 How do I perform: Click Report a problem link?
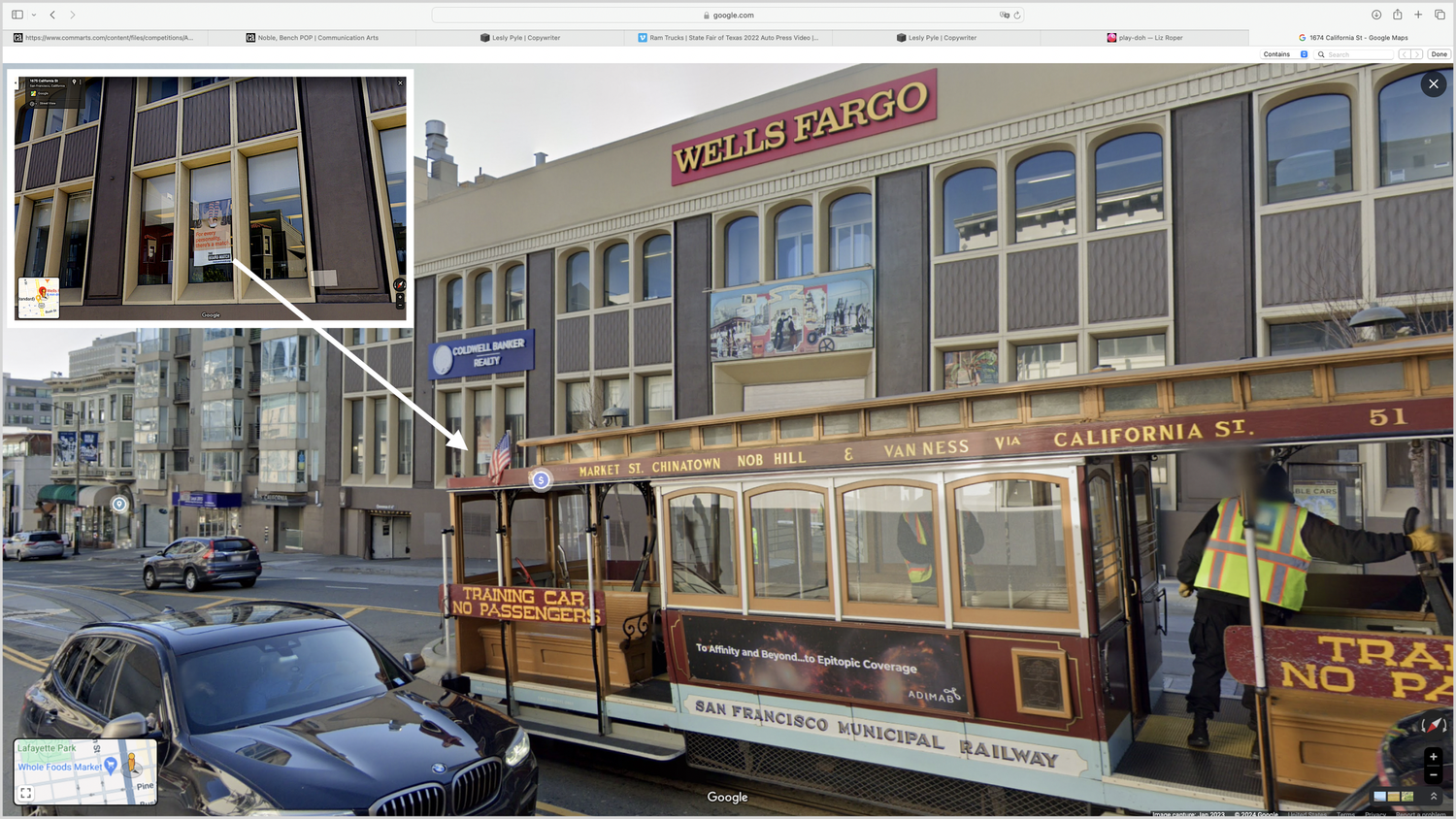[1421, 814]
